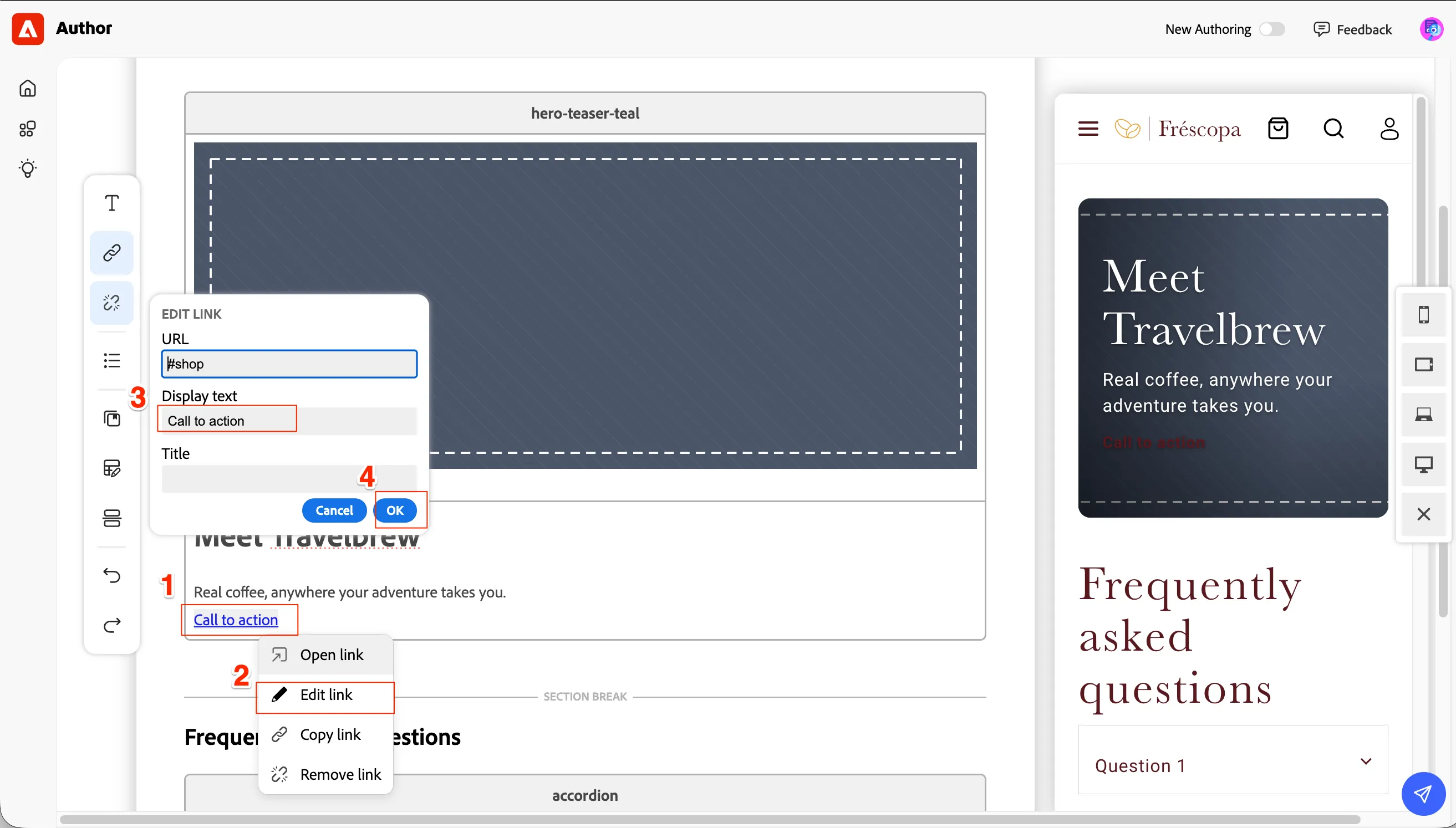
Task: Select the table edit tool in toolbar
Action: point(112,469)
